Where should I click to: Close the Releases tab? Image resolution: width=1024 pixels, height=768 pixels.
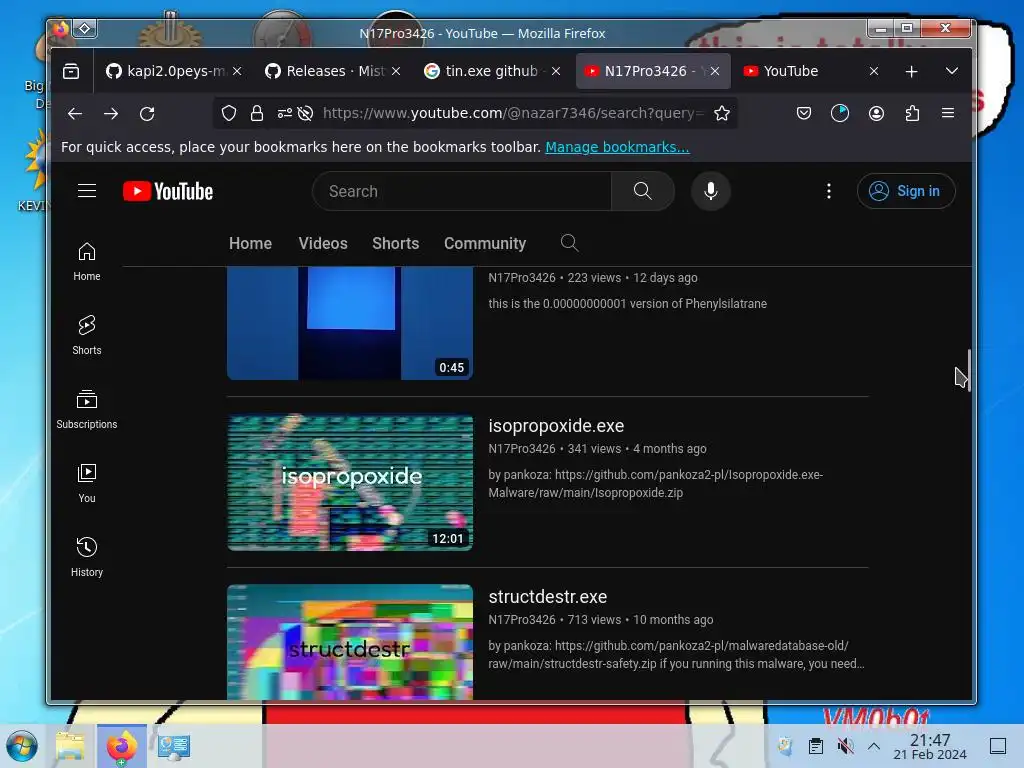(396, 71)
